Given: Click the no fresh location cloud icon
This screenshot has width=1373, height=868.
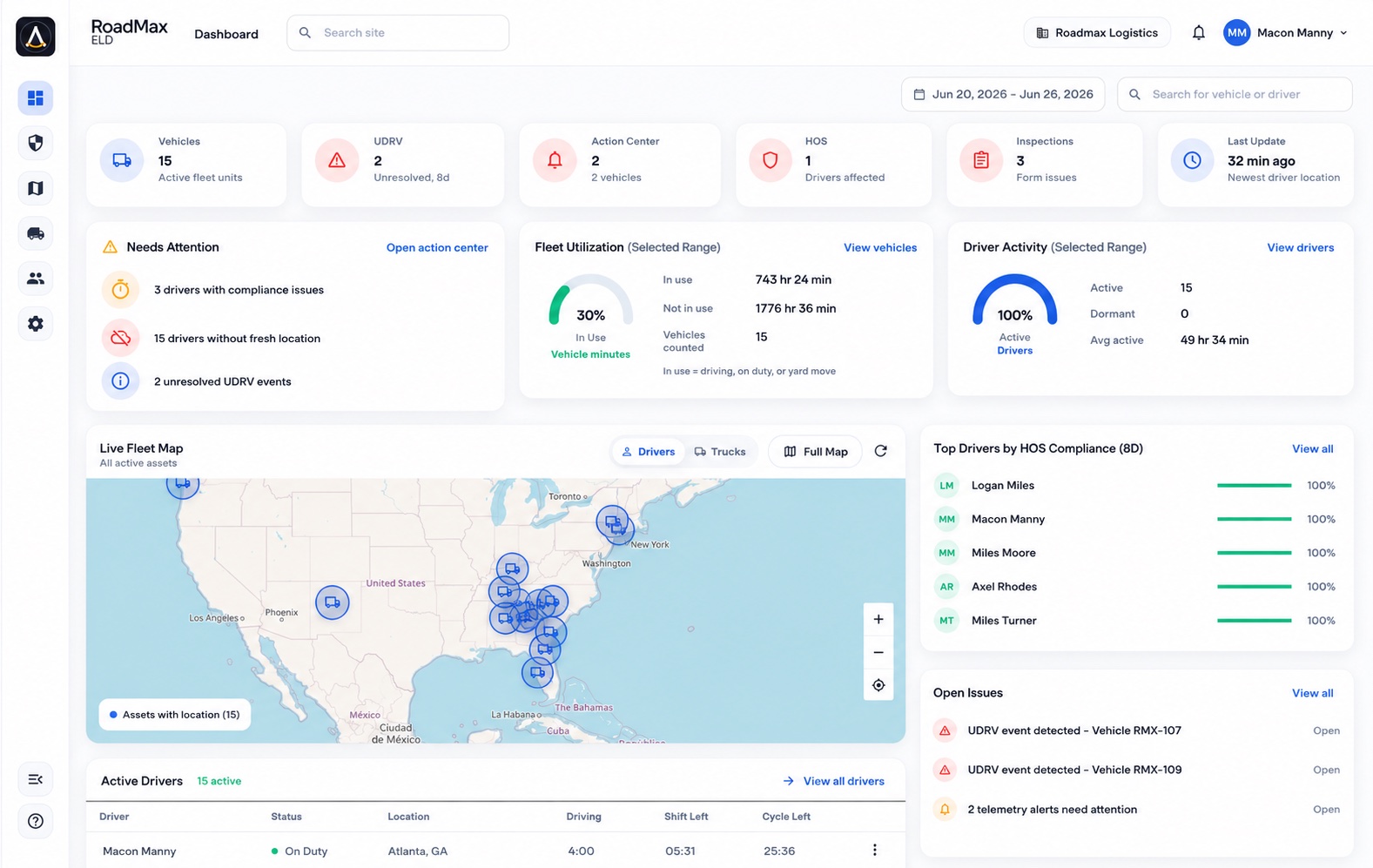Looking at the screenshot, I should [121, 338].
